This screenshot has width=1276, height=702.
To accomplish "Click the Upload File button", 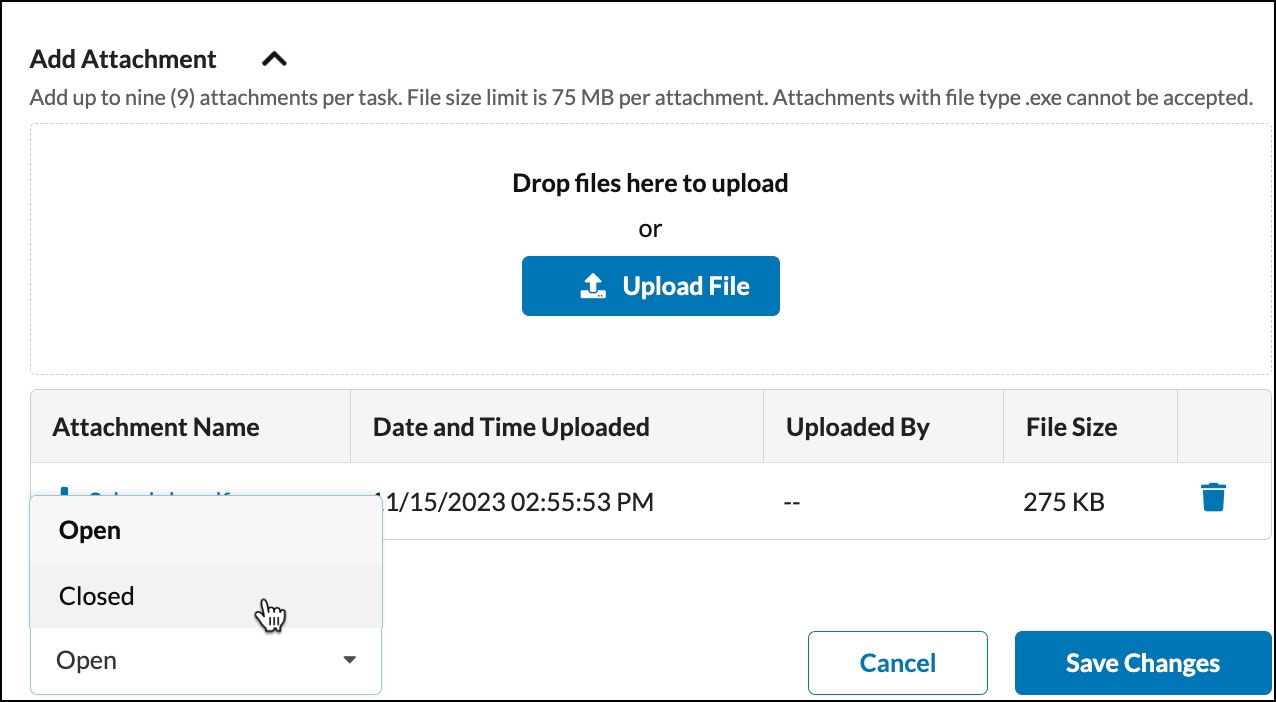I will (650, 287).
